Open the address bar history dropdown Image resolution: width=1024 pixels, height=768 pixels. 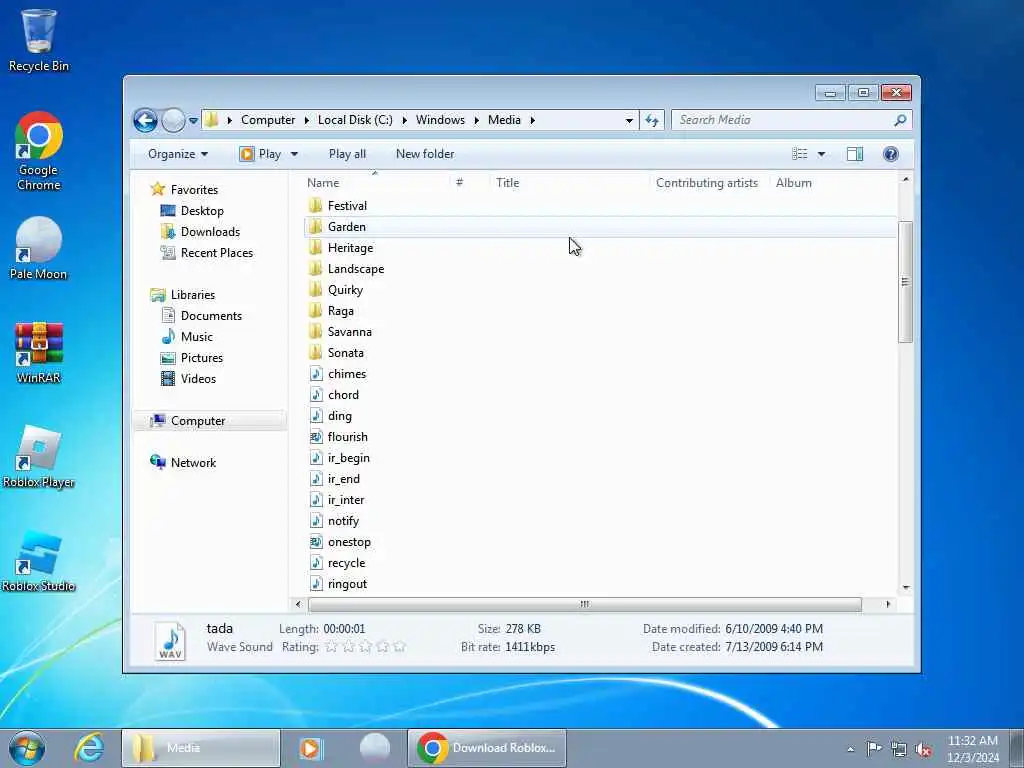629,120
